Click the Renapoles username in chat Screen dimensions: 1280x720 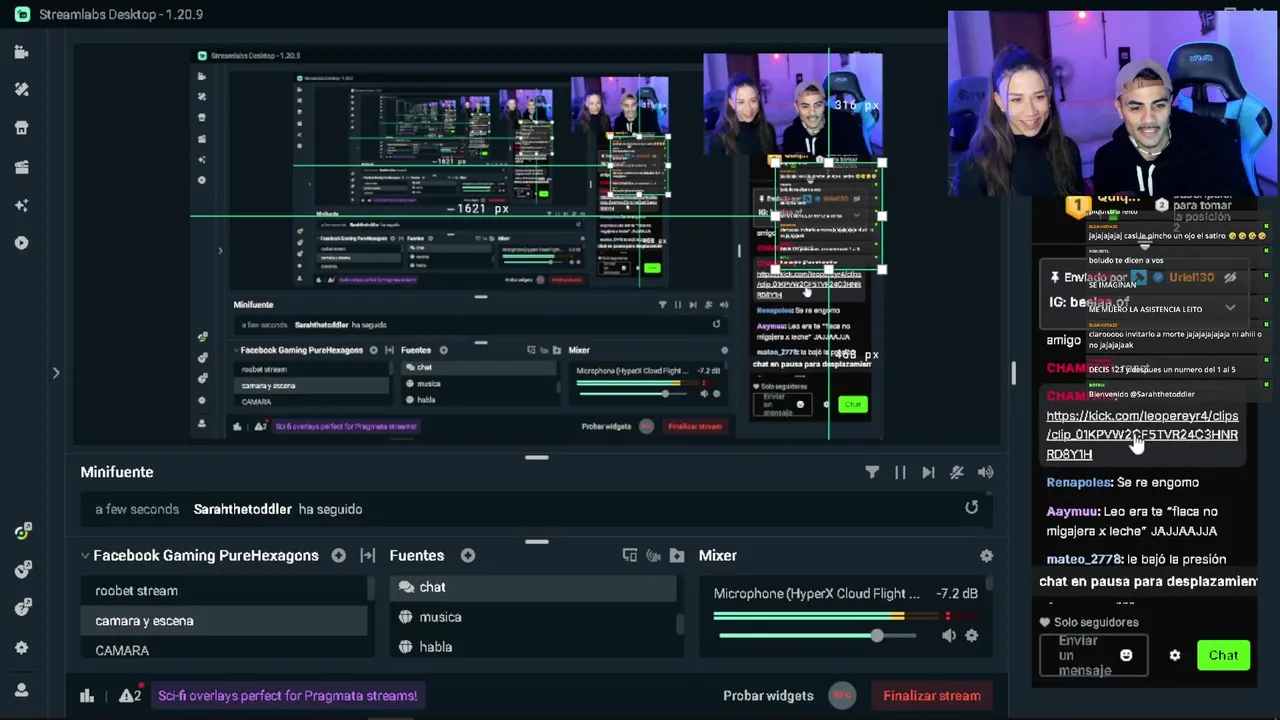click(x=1079, y=482)
